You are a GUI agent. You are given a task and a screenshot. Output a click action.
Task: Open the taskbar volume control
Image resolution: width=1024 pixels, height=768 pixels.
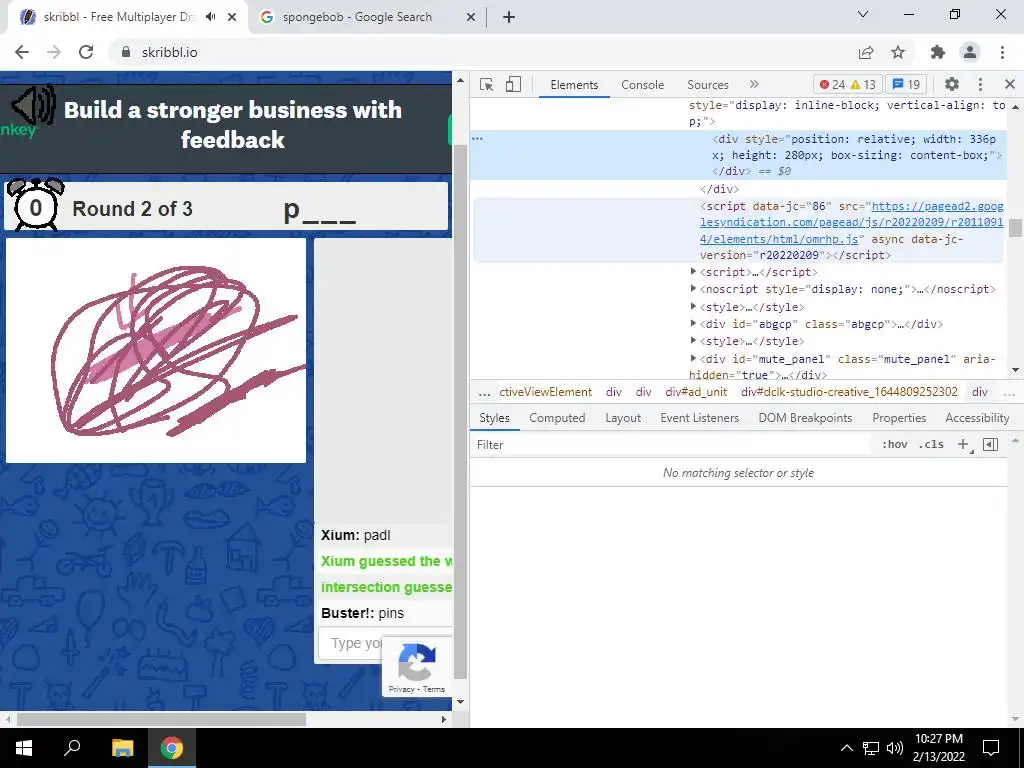click(895, 748)
